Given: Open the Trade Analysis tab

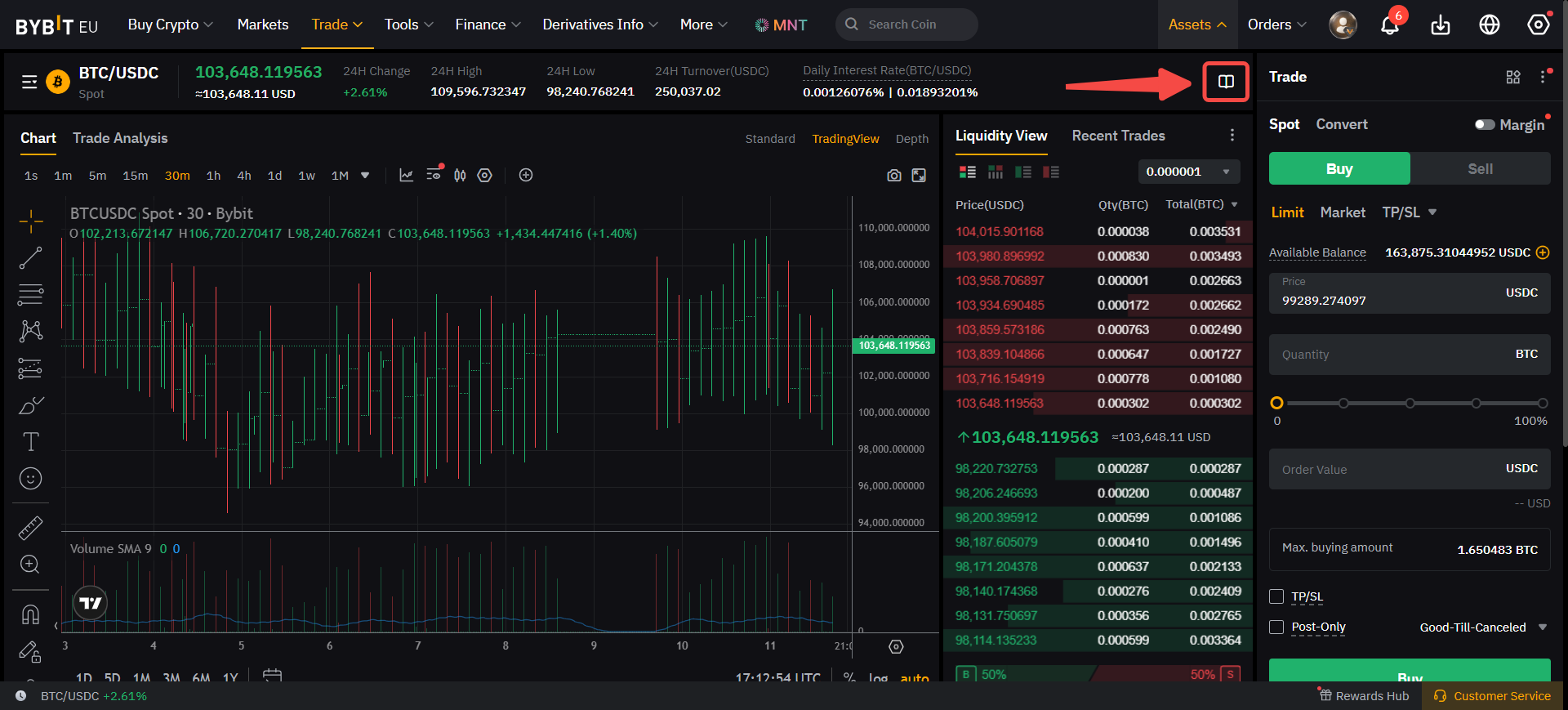Looking at the screenshot, I should (x=120, y=138).
